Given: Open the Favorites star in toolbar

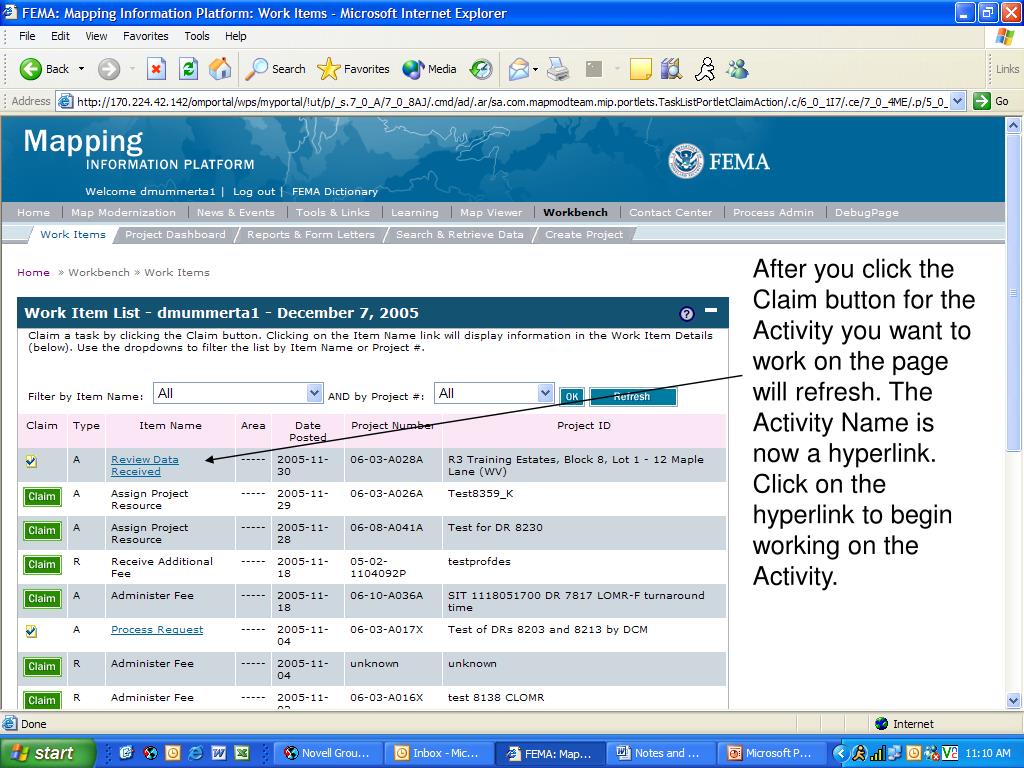Looking at the screenshot, I should click(x=353, y=69).
